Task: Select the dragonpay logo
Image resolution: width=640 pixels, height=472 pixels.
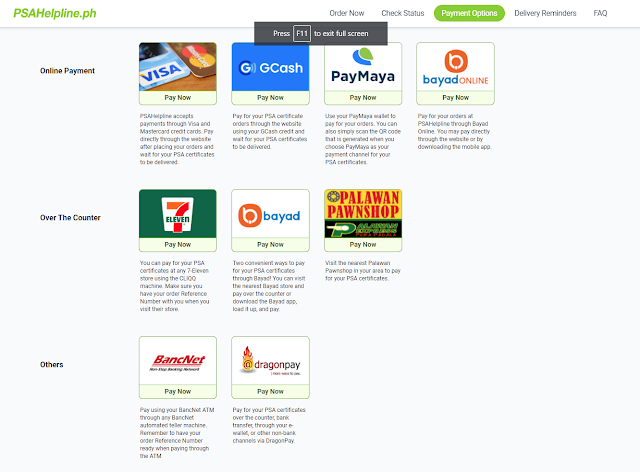Action: point(270,361)
